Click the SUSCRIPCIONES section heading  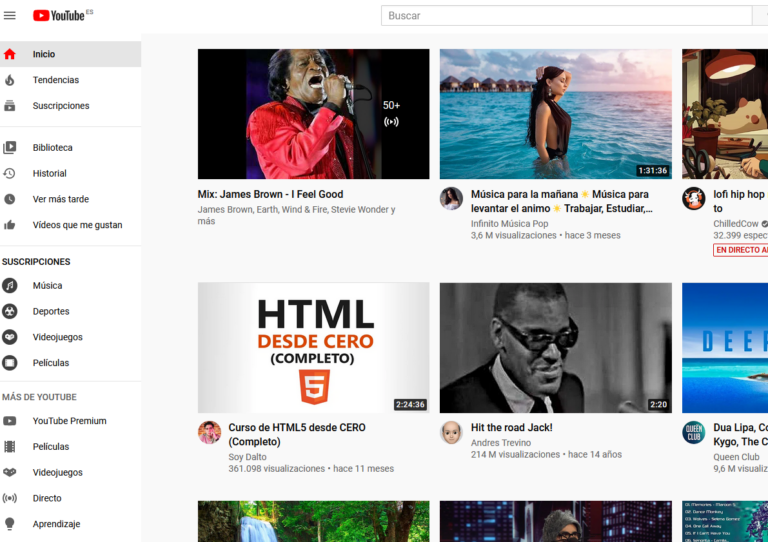coord(36,262)
